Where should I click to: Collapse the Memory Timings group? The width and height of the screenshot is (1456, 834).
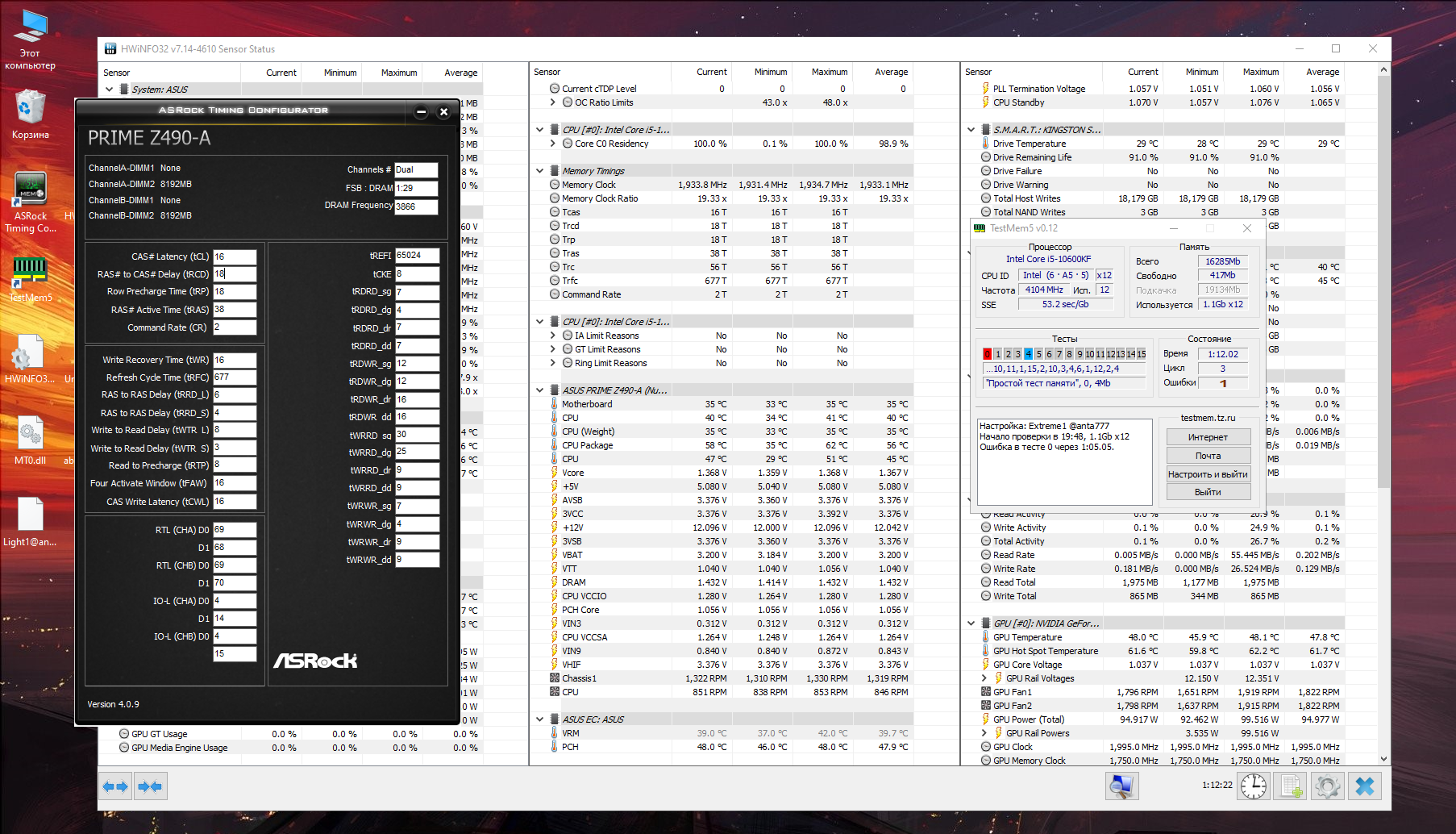click(540, 171)
